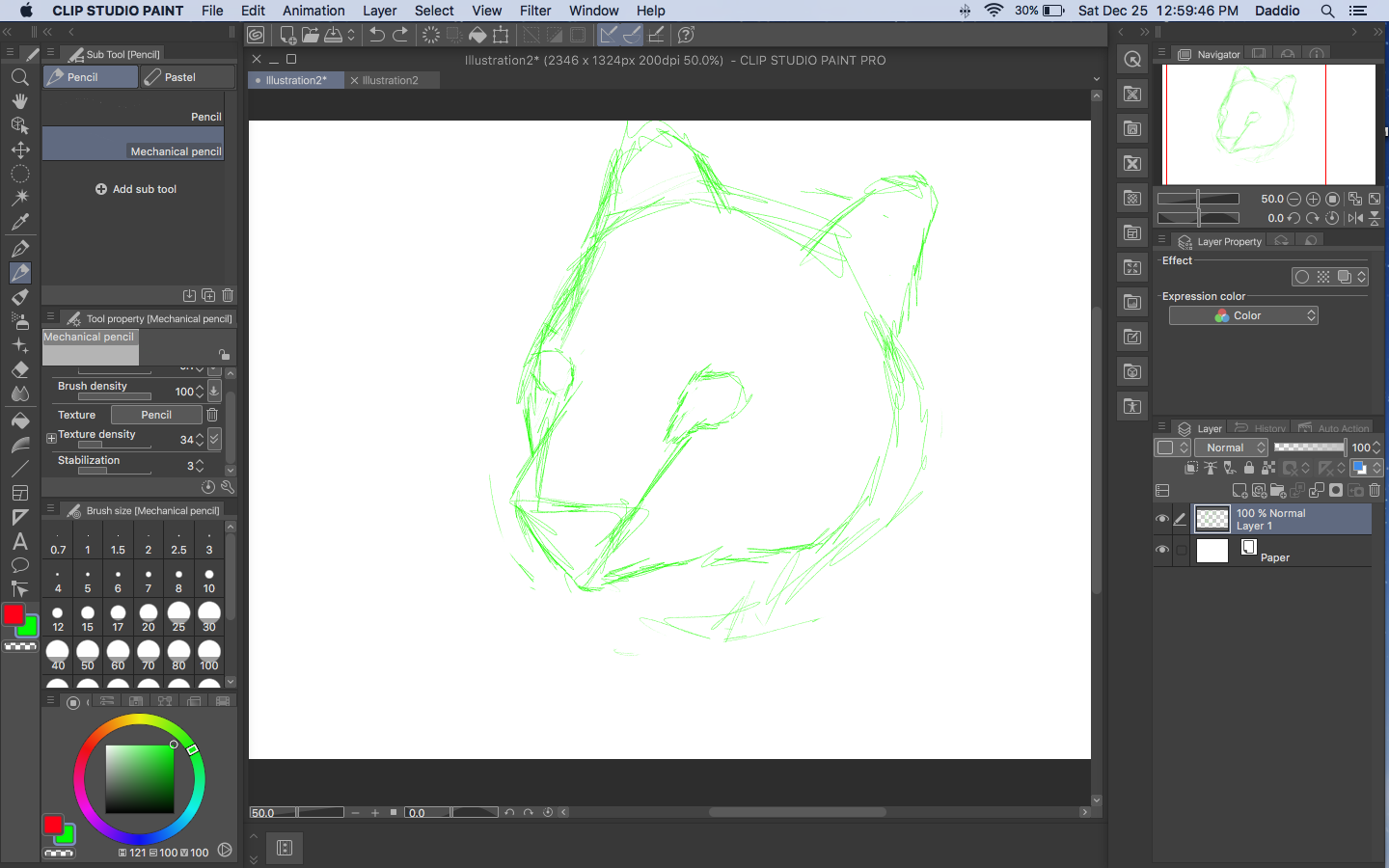This screenshot has width=1389, height=868.
Task: Click Add sub tool
Action: tap(136, 189)
